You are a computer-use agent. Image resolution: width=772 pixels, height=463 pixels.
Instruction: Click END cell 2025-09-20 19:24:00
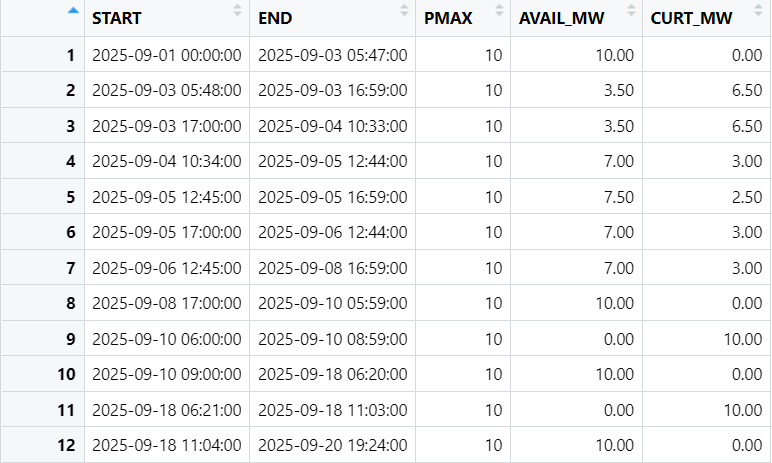click(x=332, y=445)
